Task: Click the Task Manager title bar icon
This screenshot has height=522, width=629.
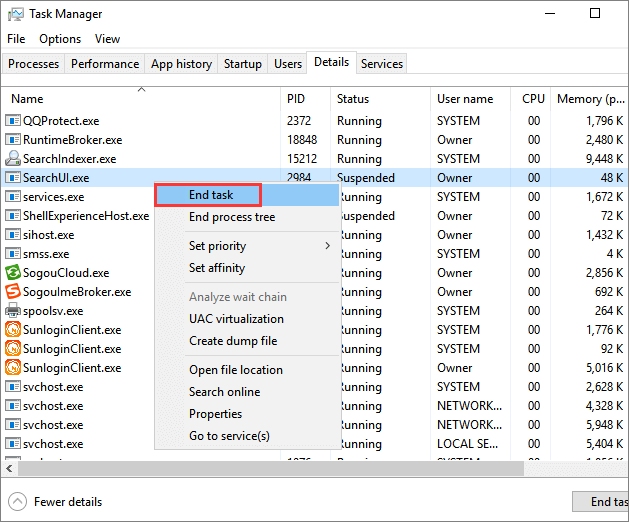Action: pyautogui.click(x=14, y=14)
